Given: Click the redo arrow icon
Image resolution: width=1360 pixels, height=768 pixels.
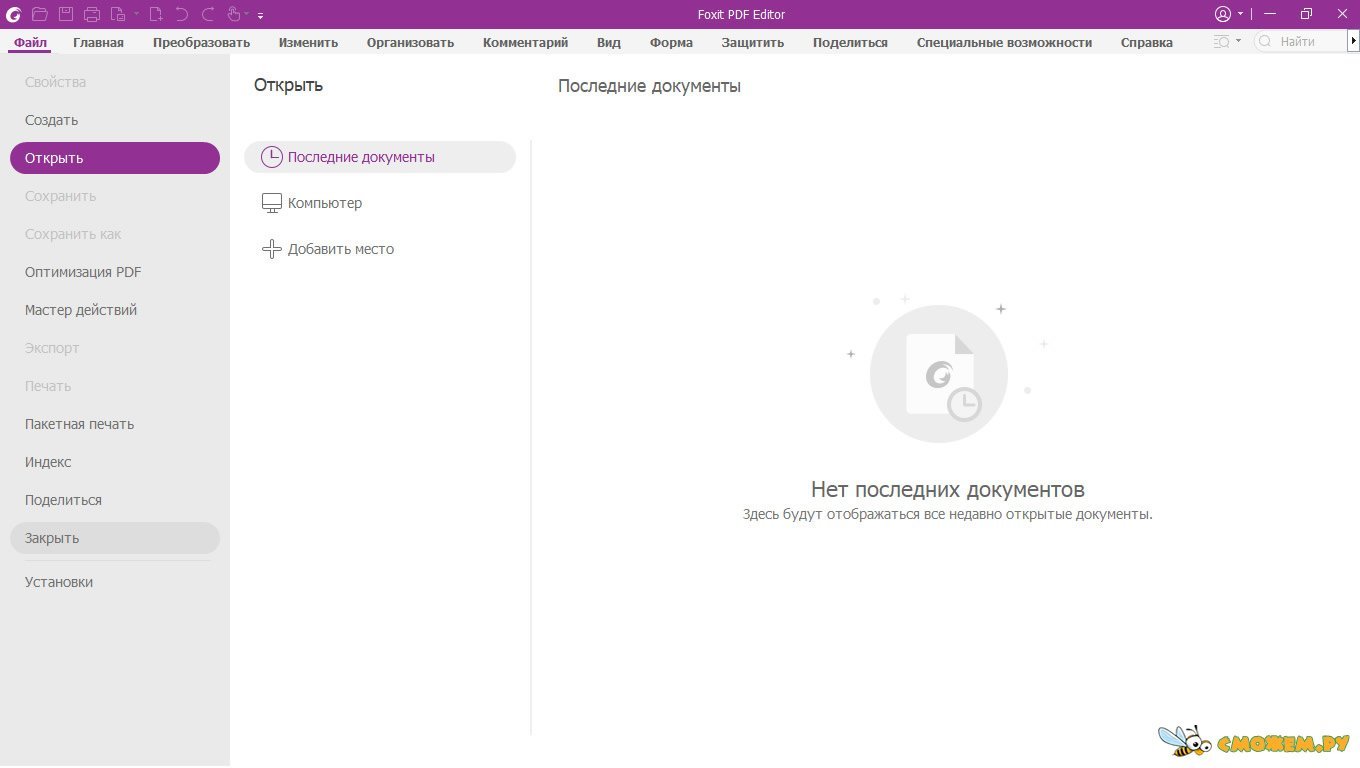Looking at the screenshot, I should [x=208, y=14].
